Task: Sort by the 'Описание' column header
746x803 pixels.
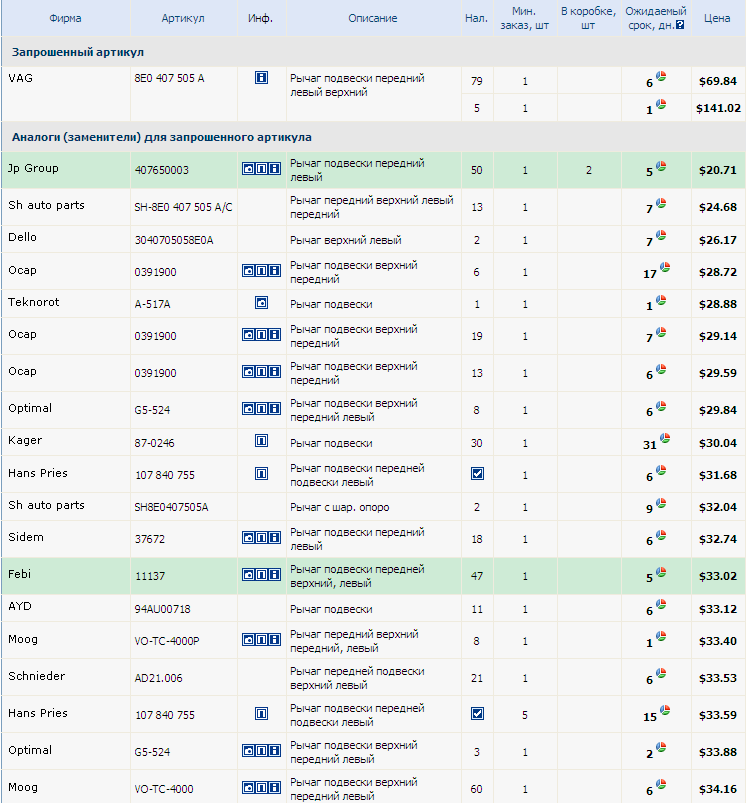Action: click(373, 18)
